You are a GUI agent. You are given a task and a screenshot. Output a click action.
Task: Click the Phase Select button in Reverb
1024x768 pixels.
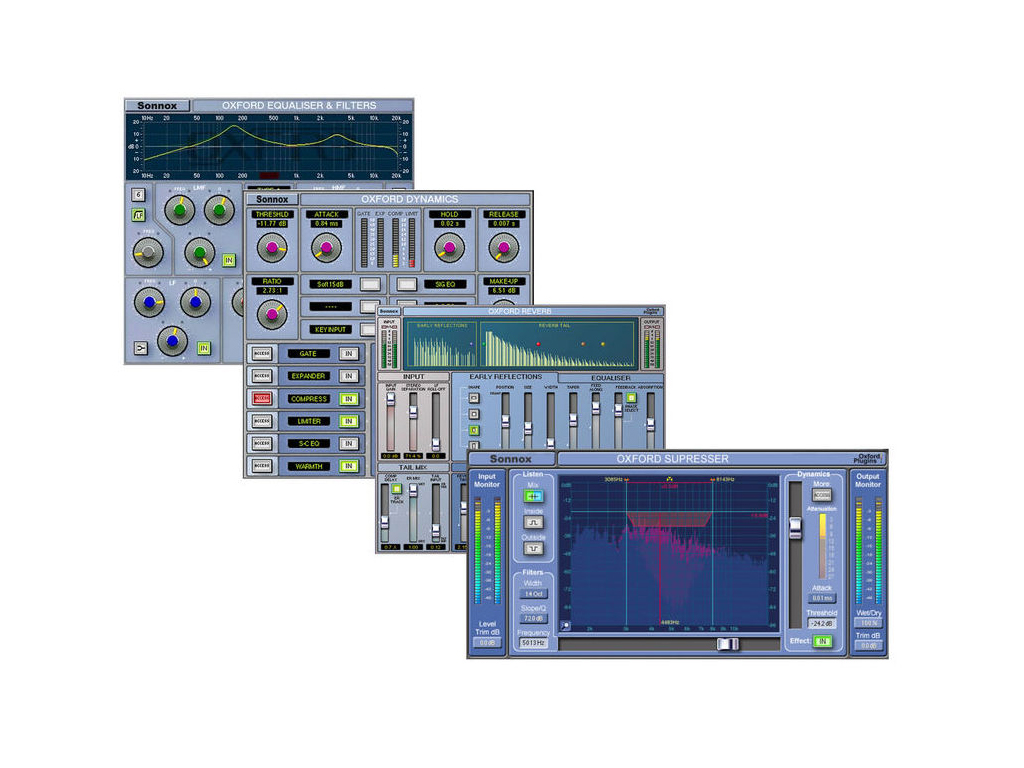point(631,399)
